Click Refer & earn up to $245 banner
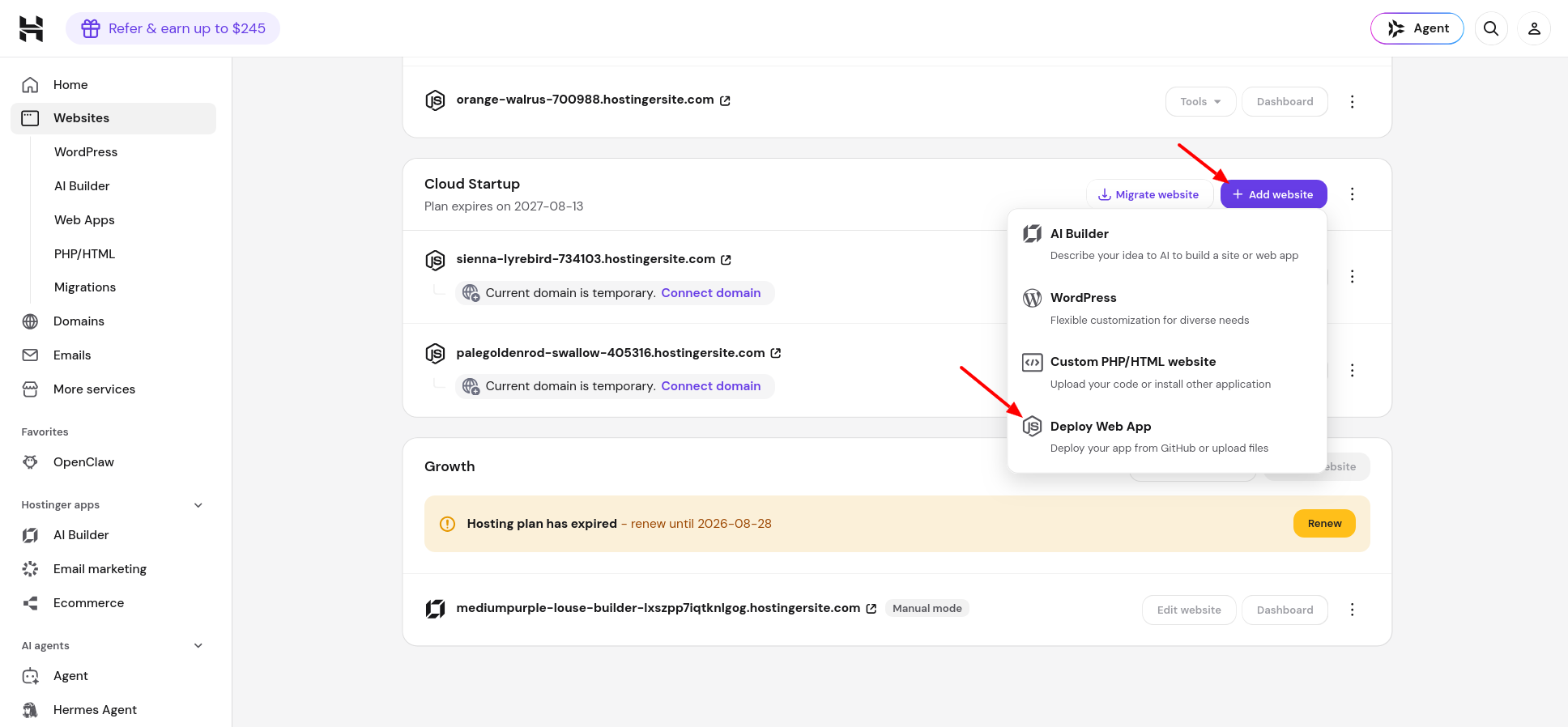This screenshot has height=727, width=1568. pos(173,28)
